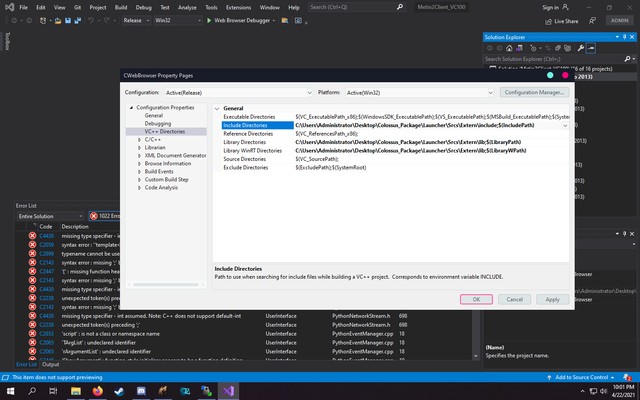Expand the Librarian tree node
This screenshot has width=640, height=400.
tap(139, 147)
